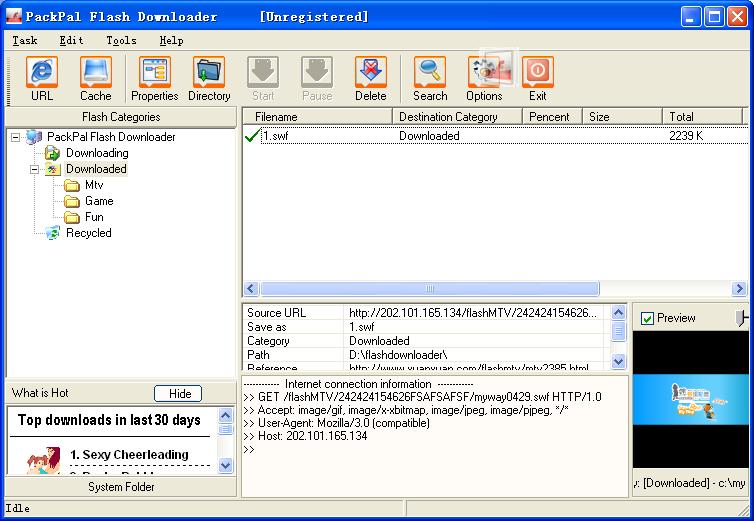Click file list horizontal scrollbar thumb
The image size is (754, 521).
pyautogui.click(x=429, y=289)
